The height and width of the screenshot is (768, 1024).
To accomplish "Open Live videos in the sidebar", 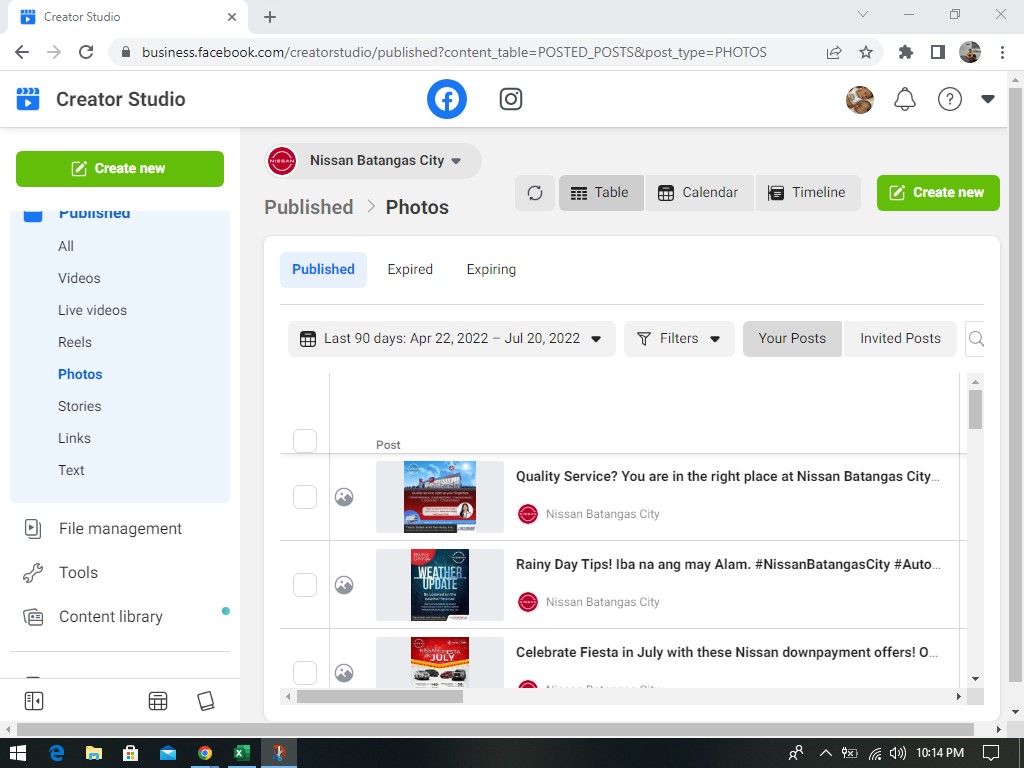I will 92,310.
